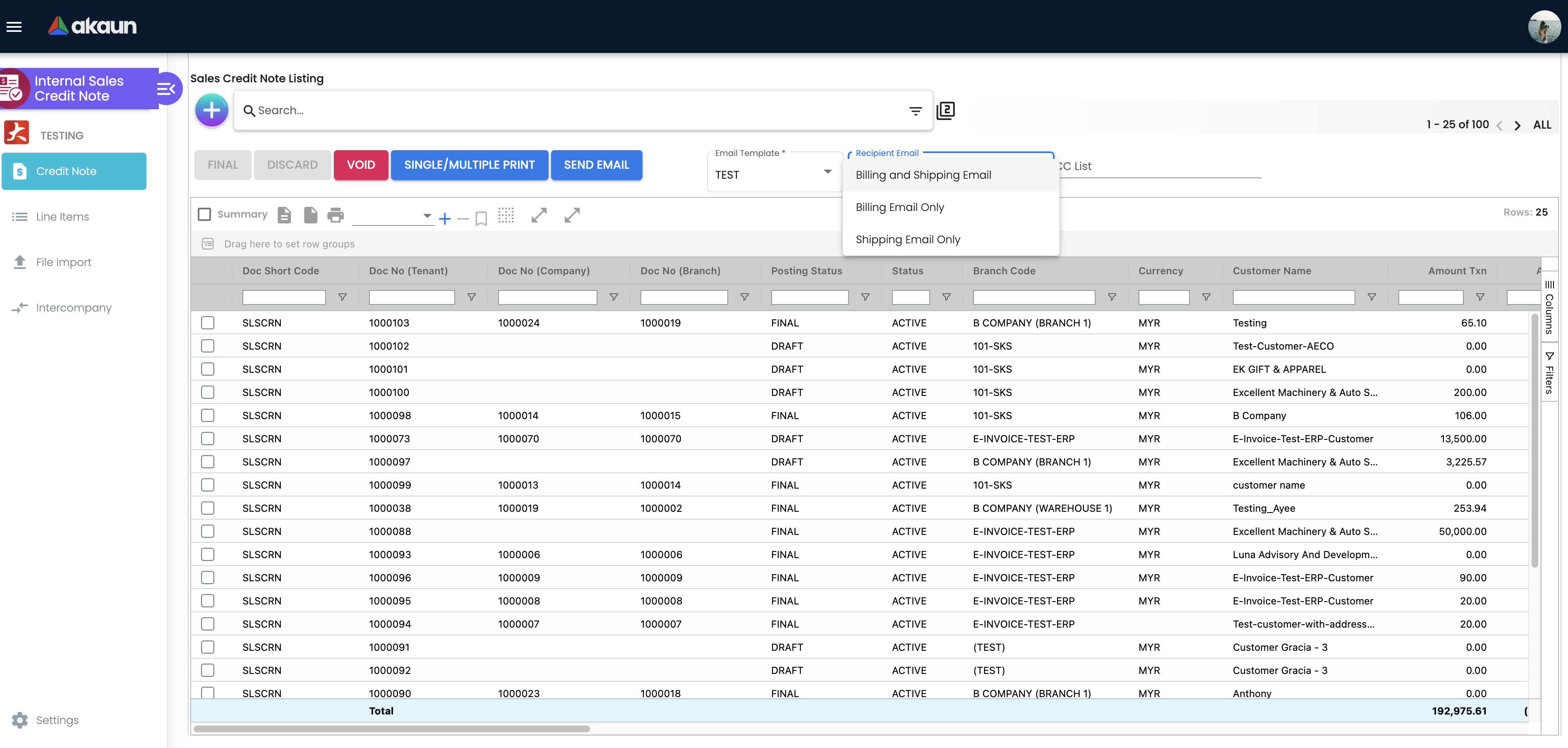Toggle the Summary checkbox
Screen dimensions: 1568x748
point(204,214)
